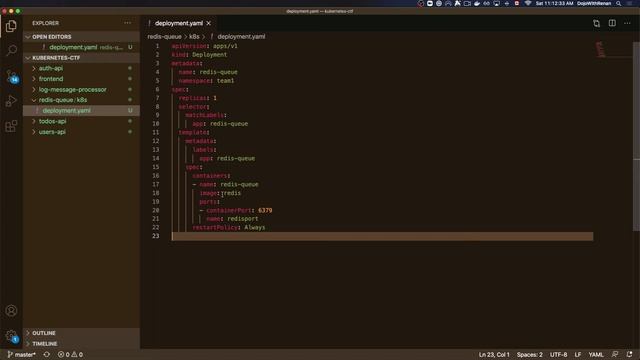Screen dimensions: 640x360
Task: Select deployment.yaml under Open Editors
Action: point(81,47)
